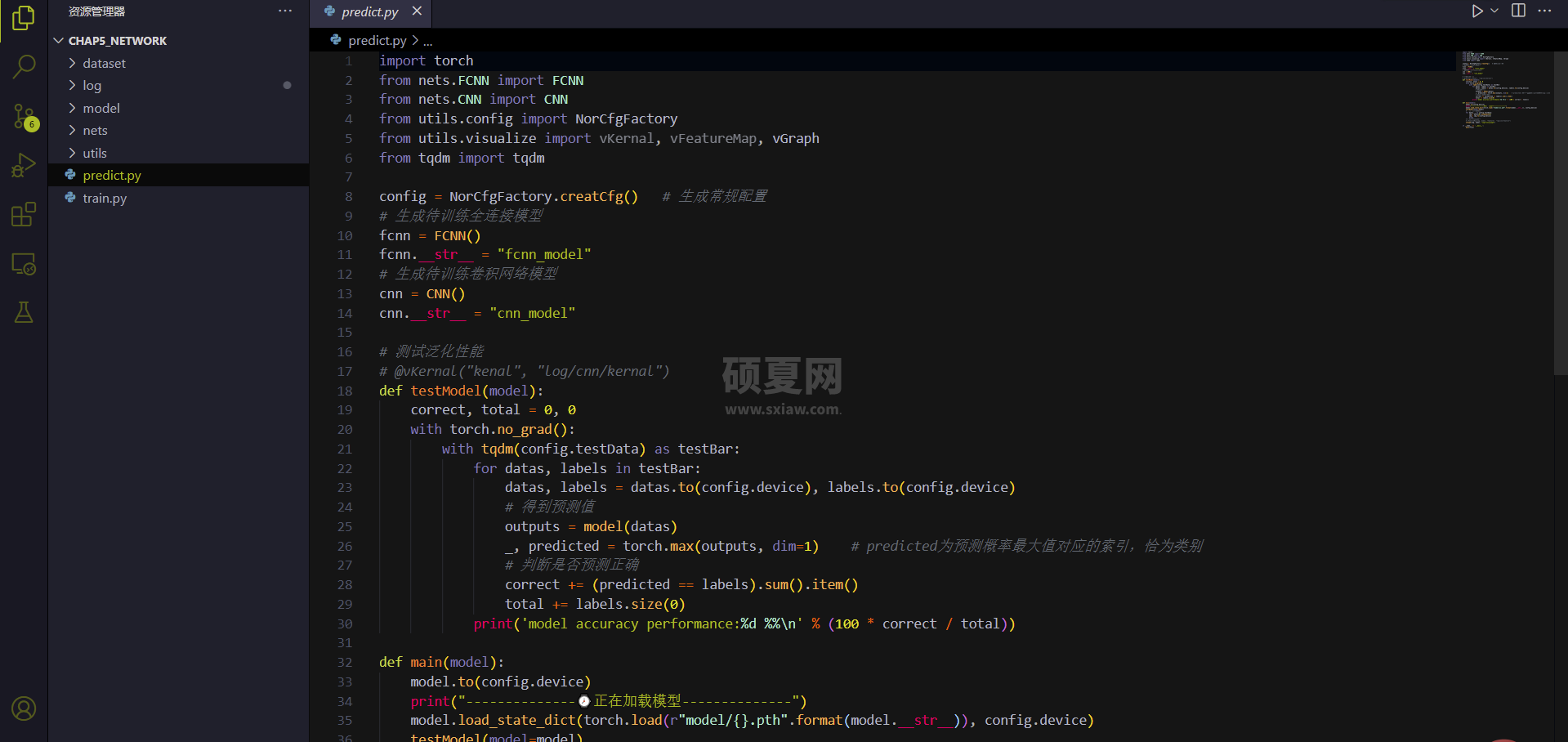Open Source Control view with badge
This screenshot has width=1568, height=742.
point(24,117)
